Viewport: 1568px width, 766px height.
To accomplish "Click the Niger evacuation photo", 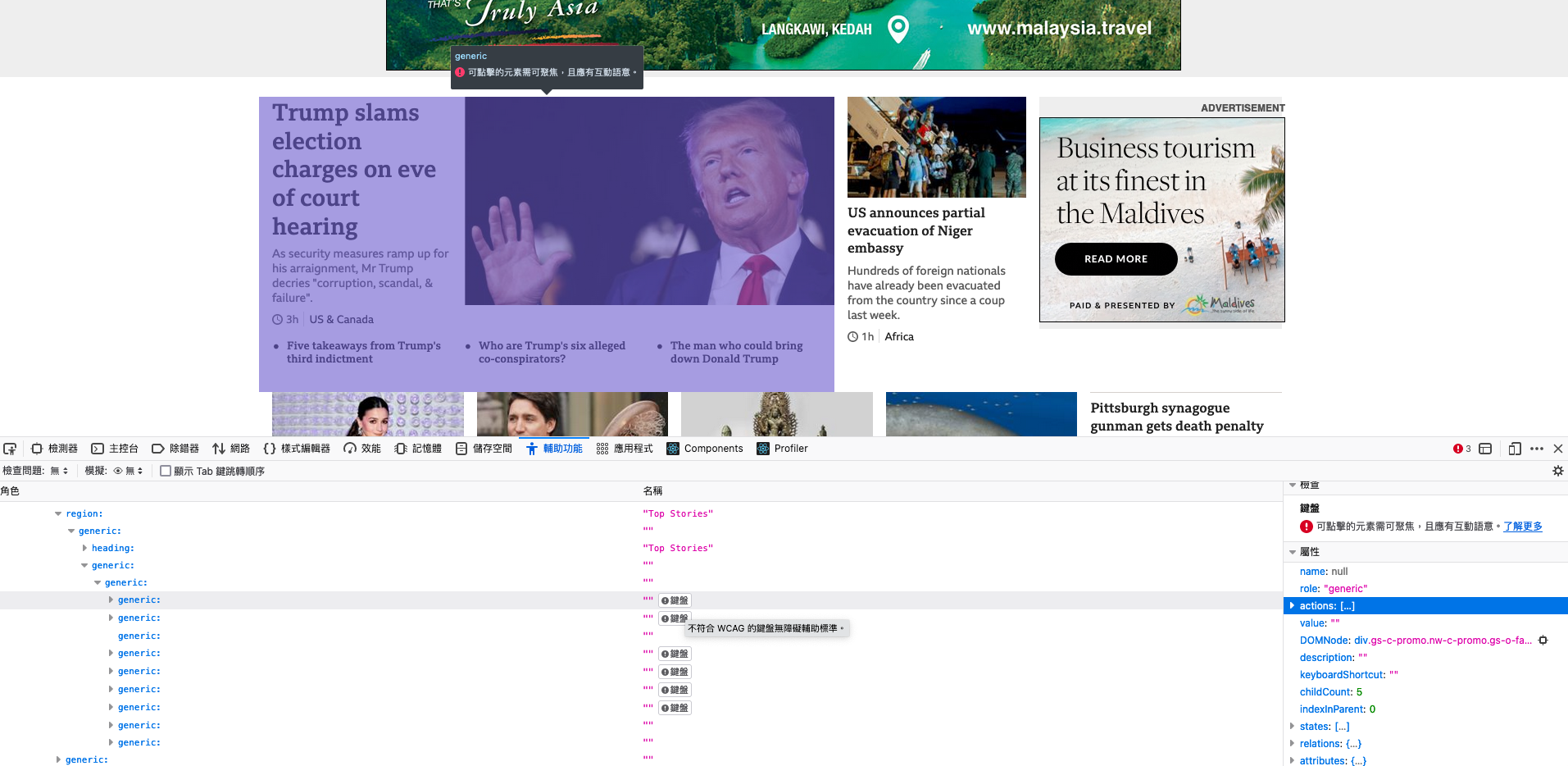I will pos(937,147).
